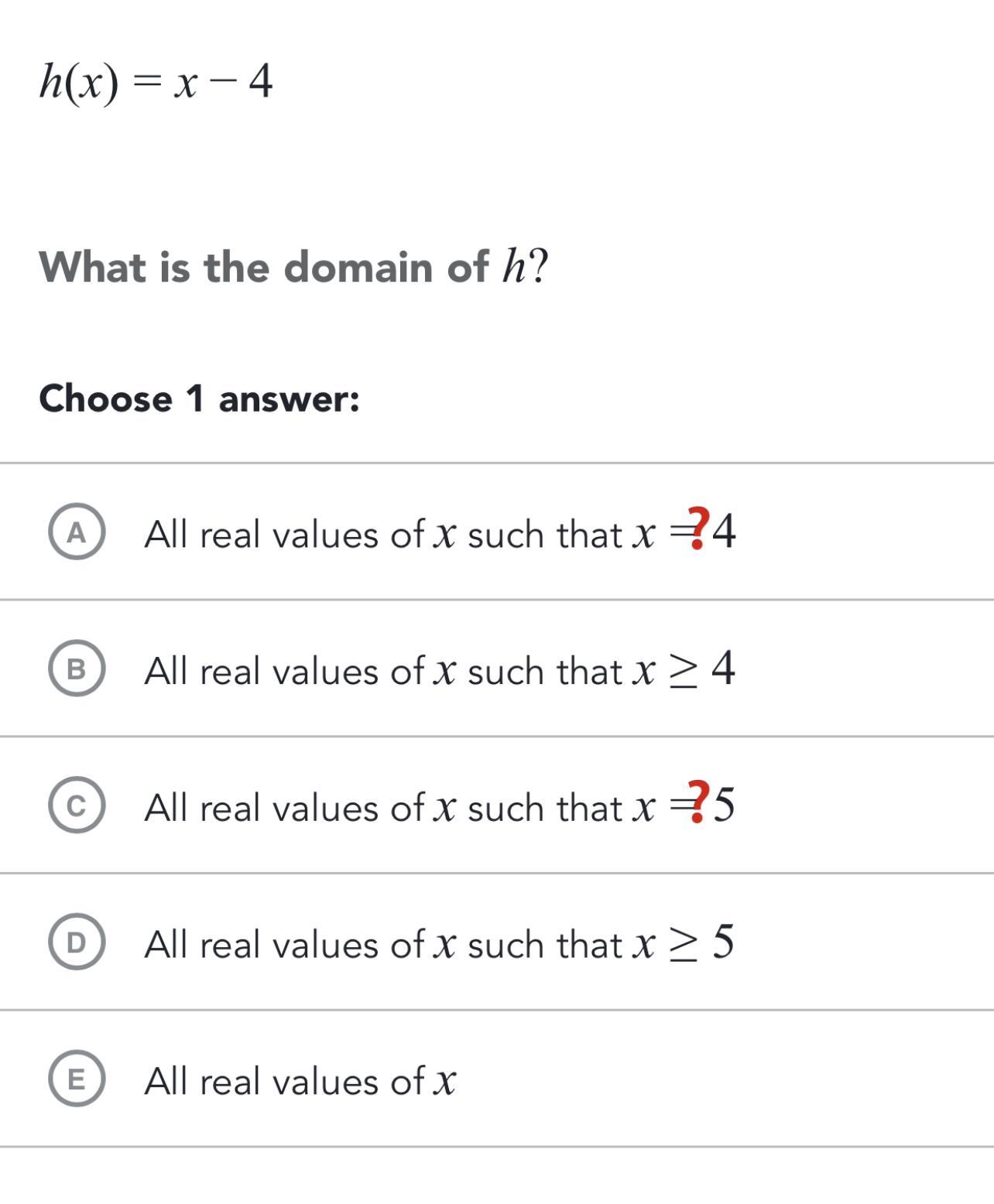Mark radio button E

coord(77,1079)
